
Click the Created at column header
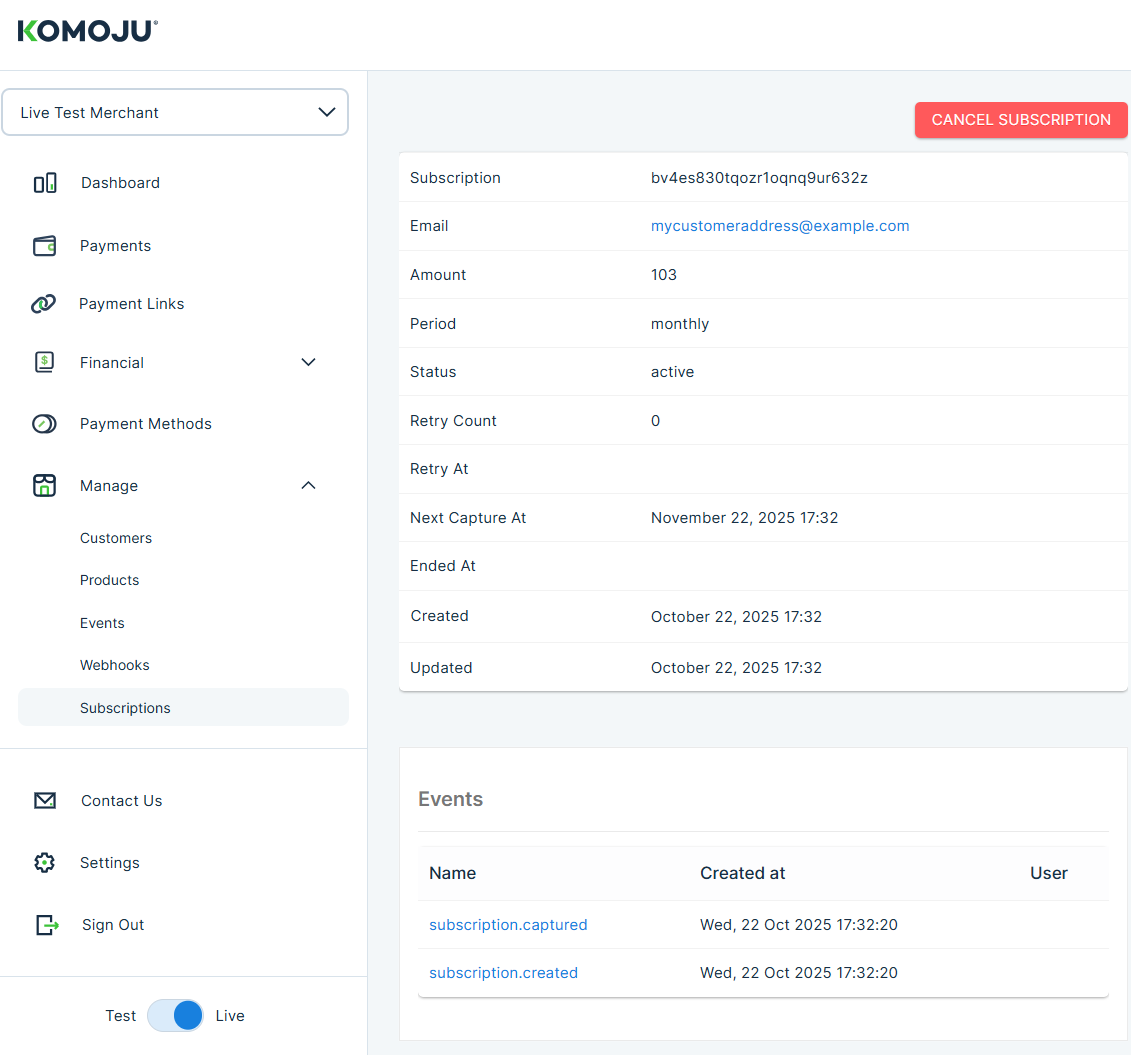tap(742, 873)
